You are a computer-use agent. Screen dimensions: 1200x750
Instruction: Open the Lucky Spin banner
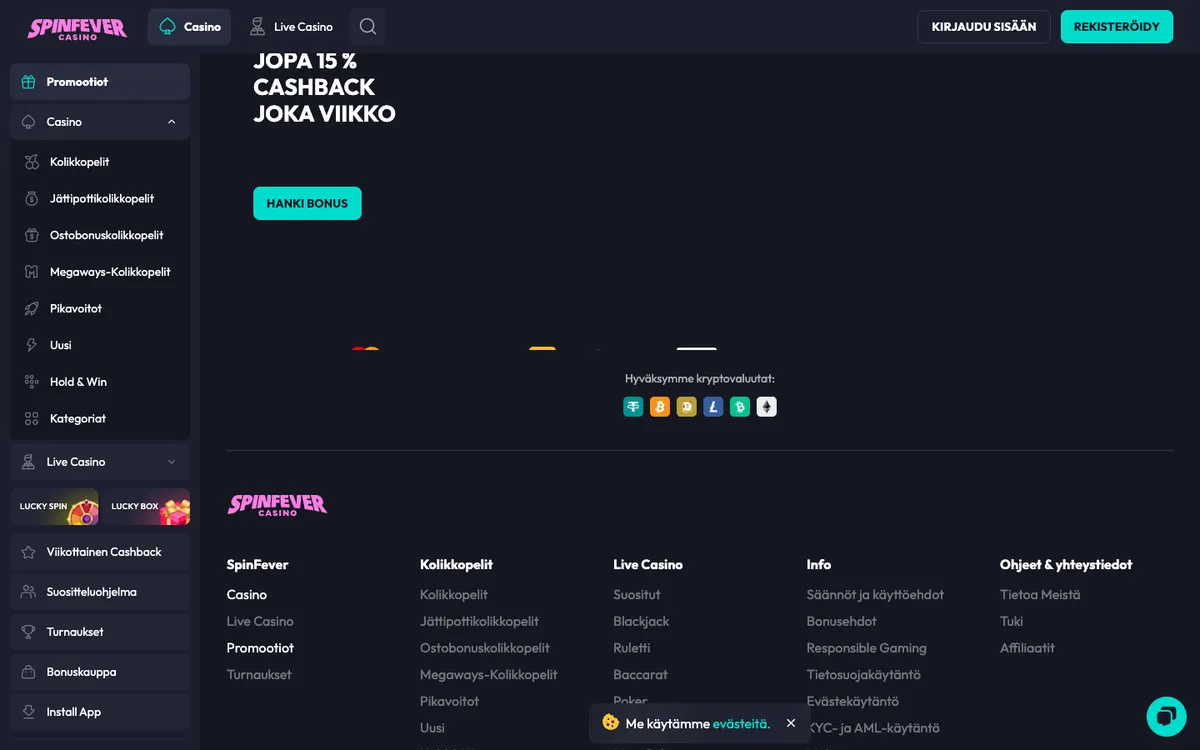click(x=54, y=507)
